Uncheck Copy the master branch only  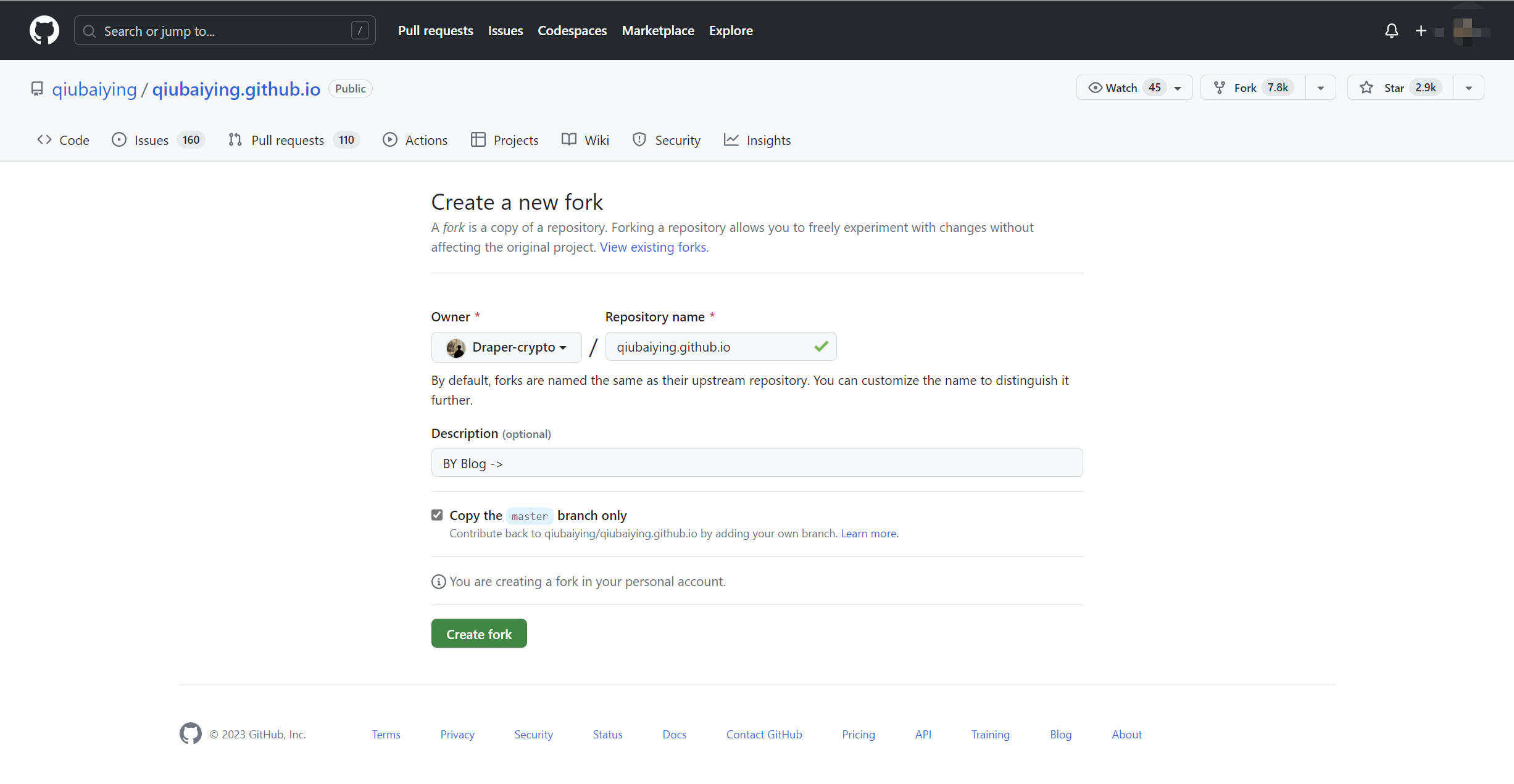[x=437, y=514]
